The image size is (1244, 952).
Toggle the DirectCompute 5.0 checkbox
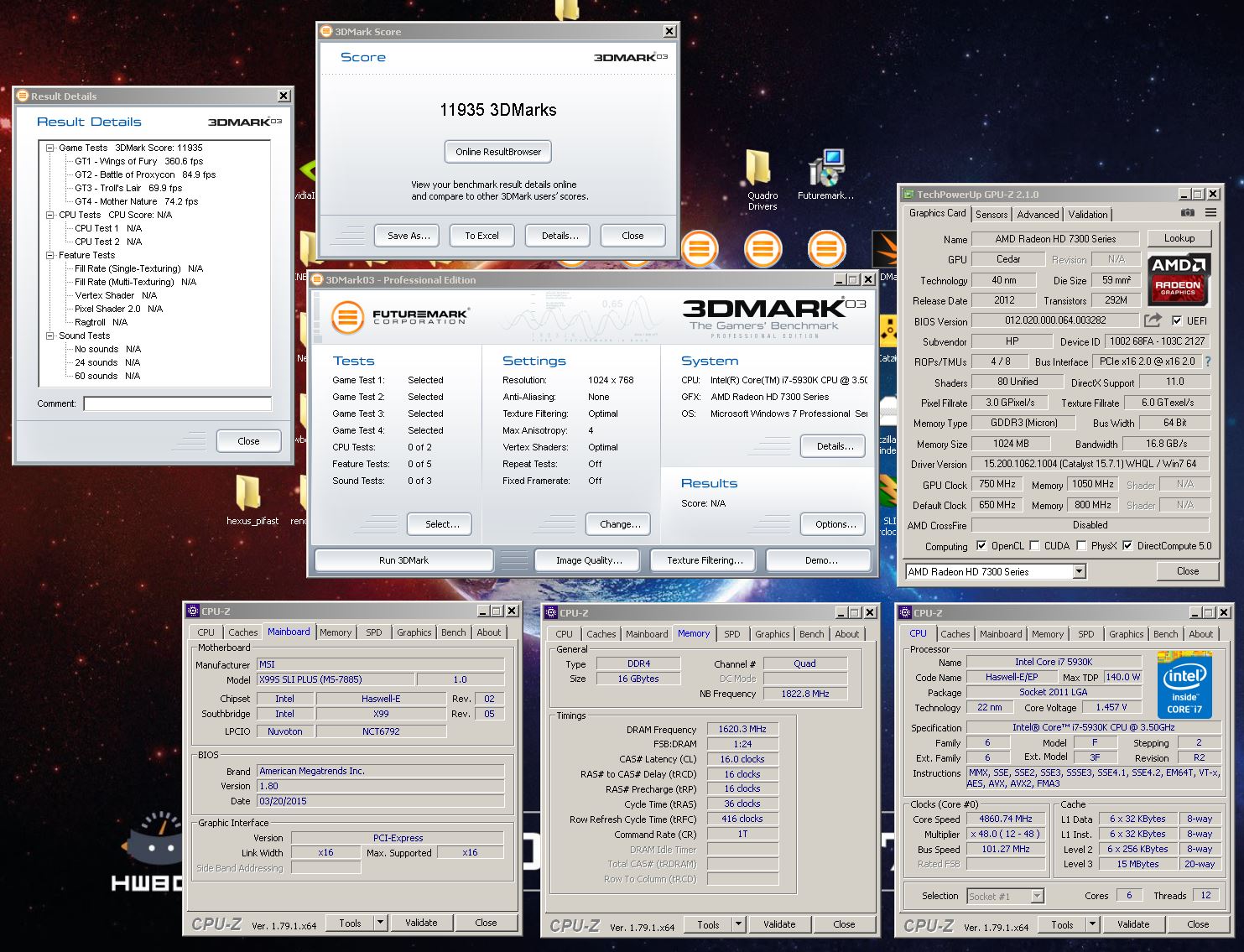point(1127,545)
